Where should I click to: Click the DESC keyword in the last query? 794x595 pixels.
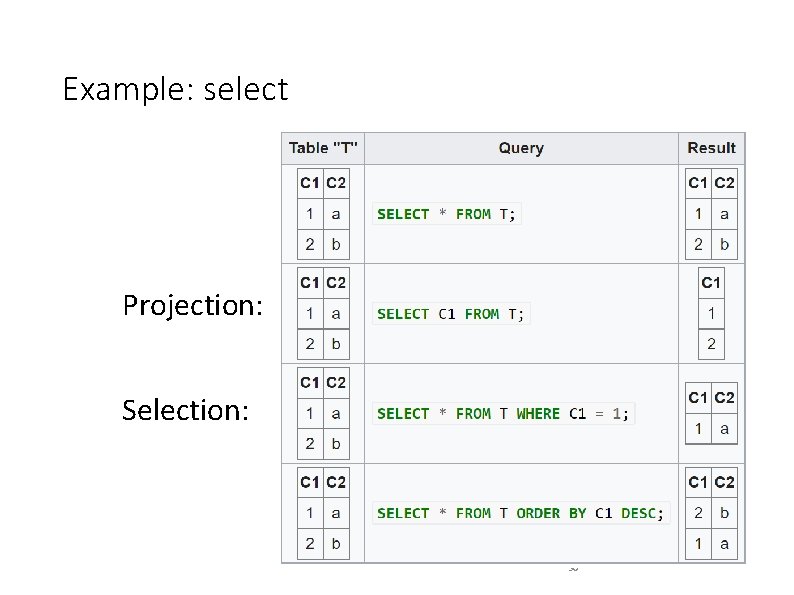(638, 513)
